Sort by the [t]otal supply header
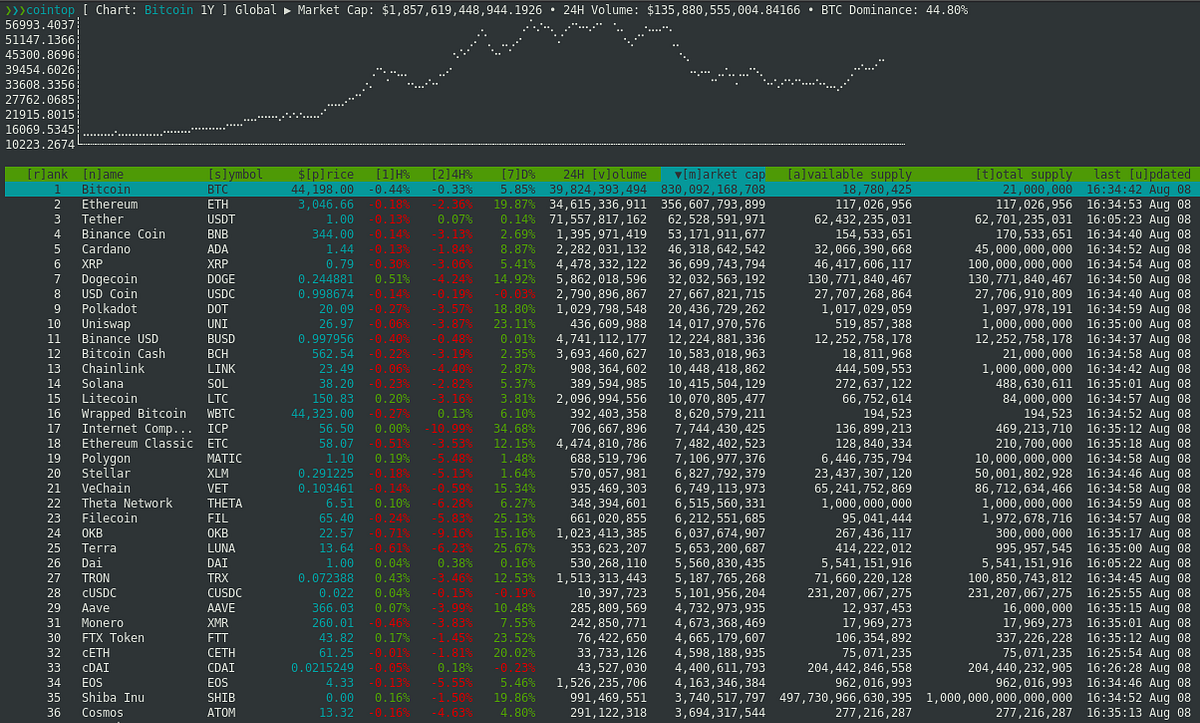Image resolution: width=1200 pixels, height=723 pixels. coord(1024,174)
